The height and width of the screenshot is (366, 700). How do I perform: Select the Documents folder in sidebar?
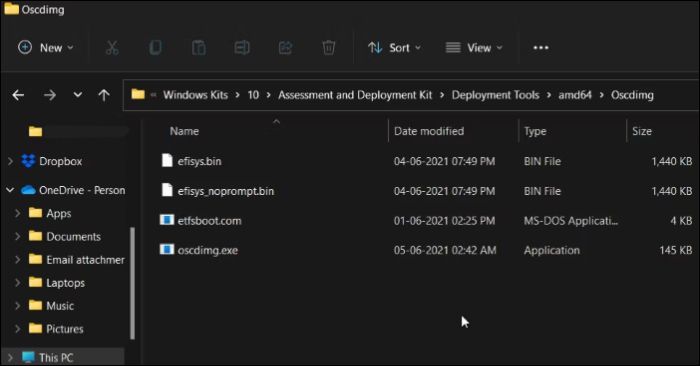pyautogui.click(x=73, y=237)
